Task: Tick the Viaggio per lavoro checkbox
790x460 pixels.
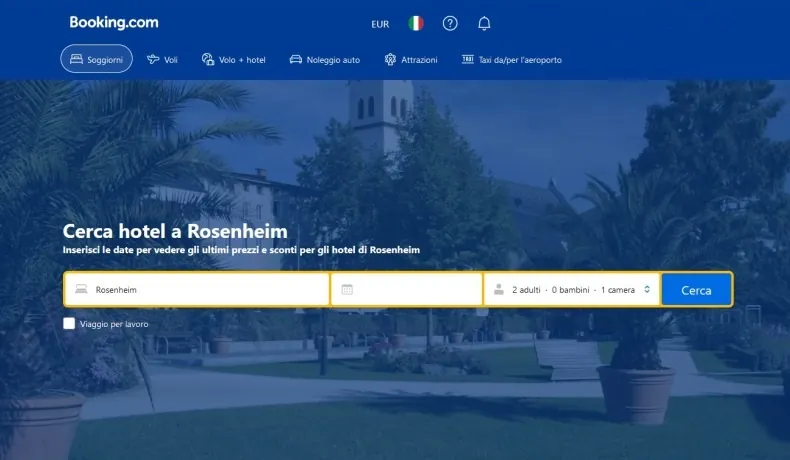Action: (x=69, y=323)
